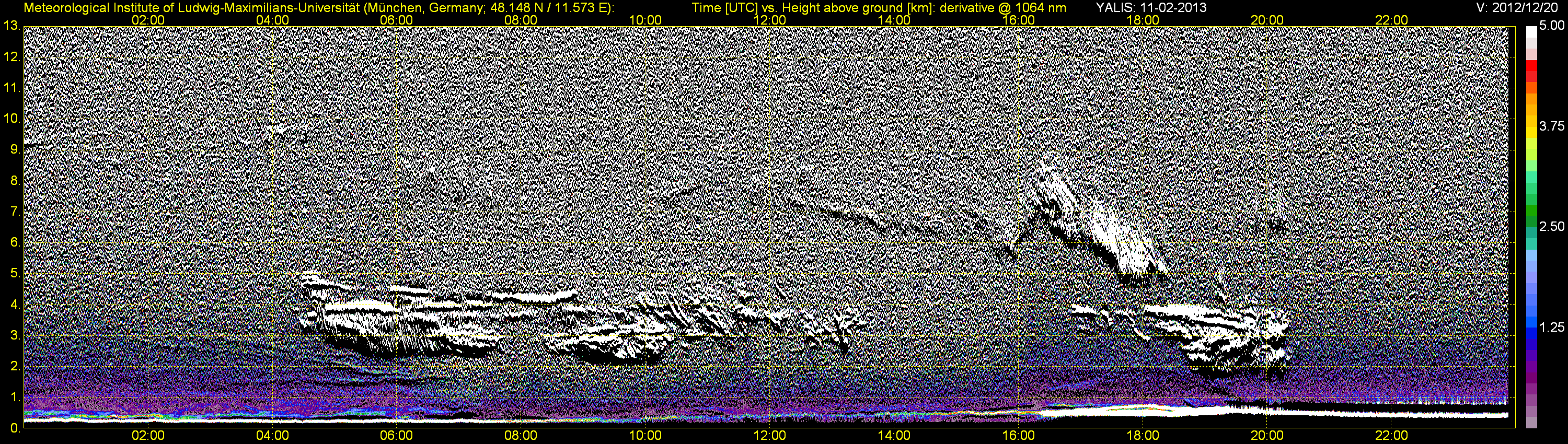The image size is (1568, 444).
Task: Click the 1.25 value on the color scale
Action: click(1552, 327)
